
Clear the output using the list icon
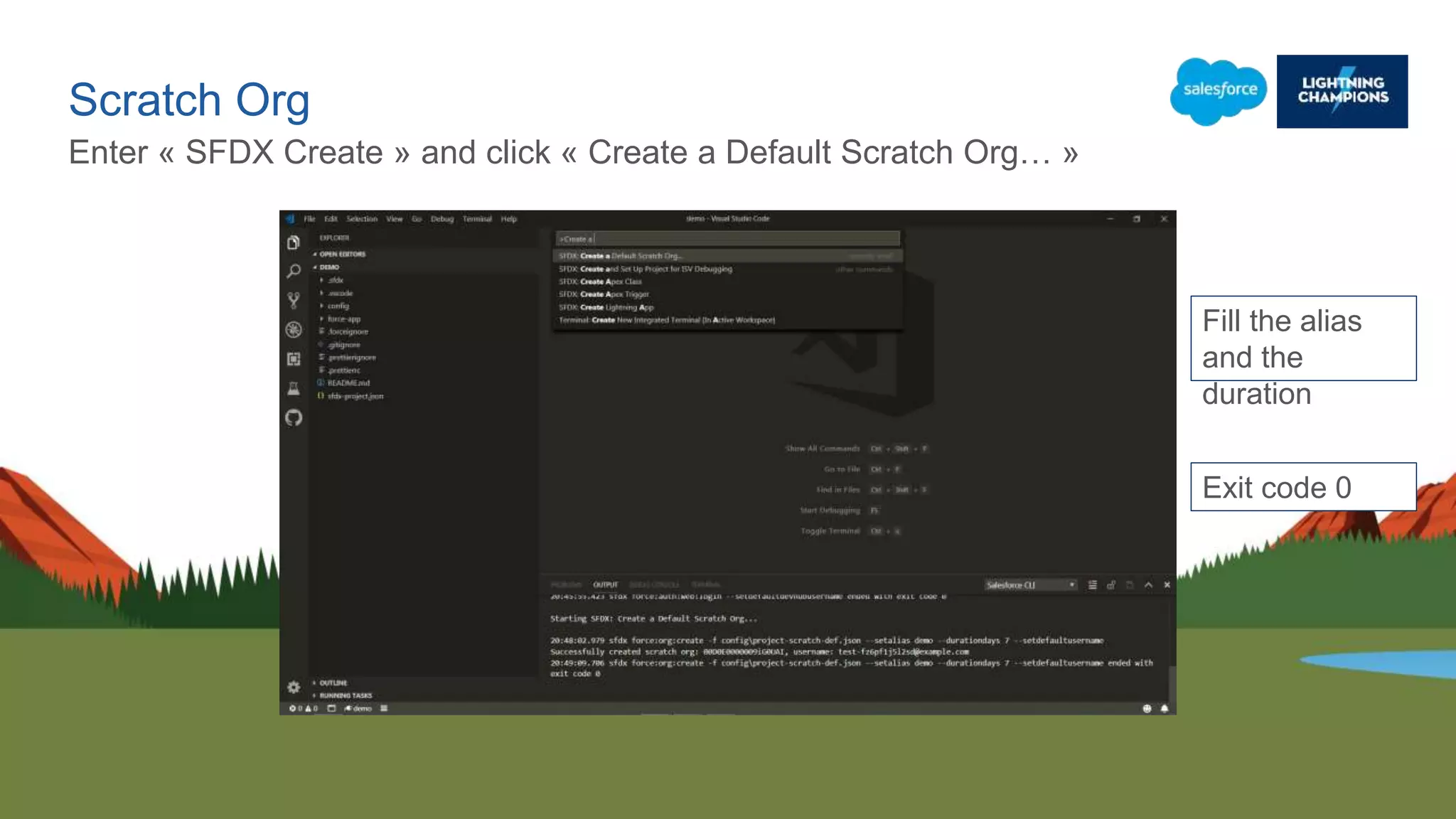(x=1093, y=585)
